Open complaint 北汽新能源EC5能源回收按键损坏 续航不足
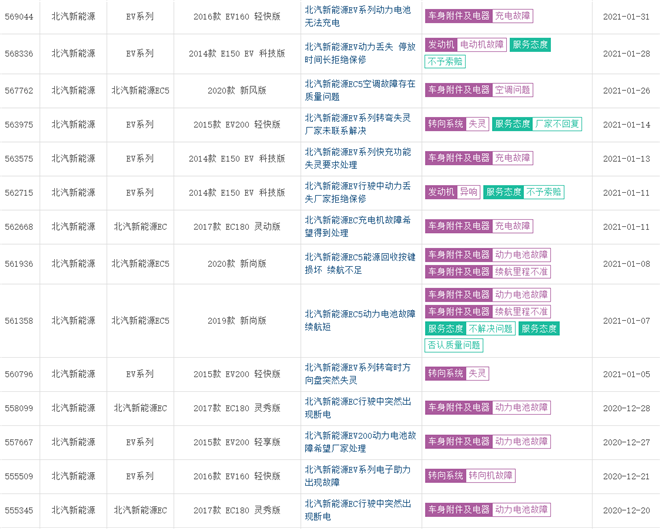The width and height of the screenshot is (660, 529). [x=360, y=263]
